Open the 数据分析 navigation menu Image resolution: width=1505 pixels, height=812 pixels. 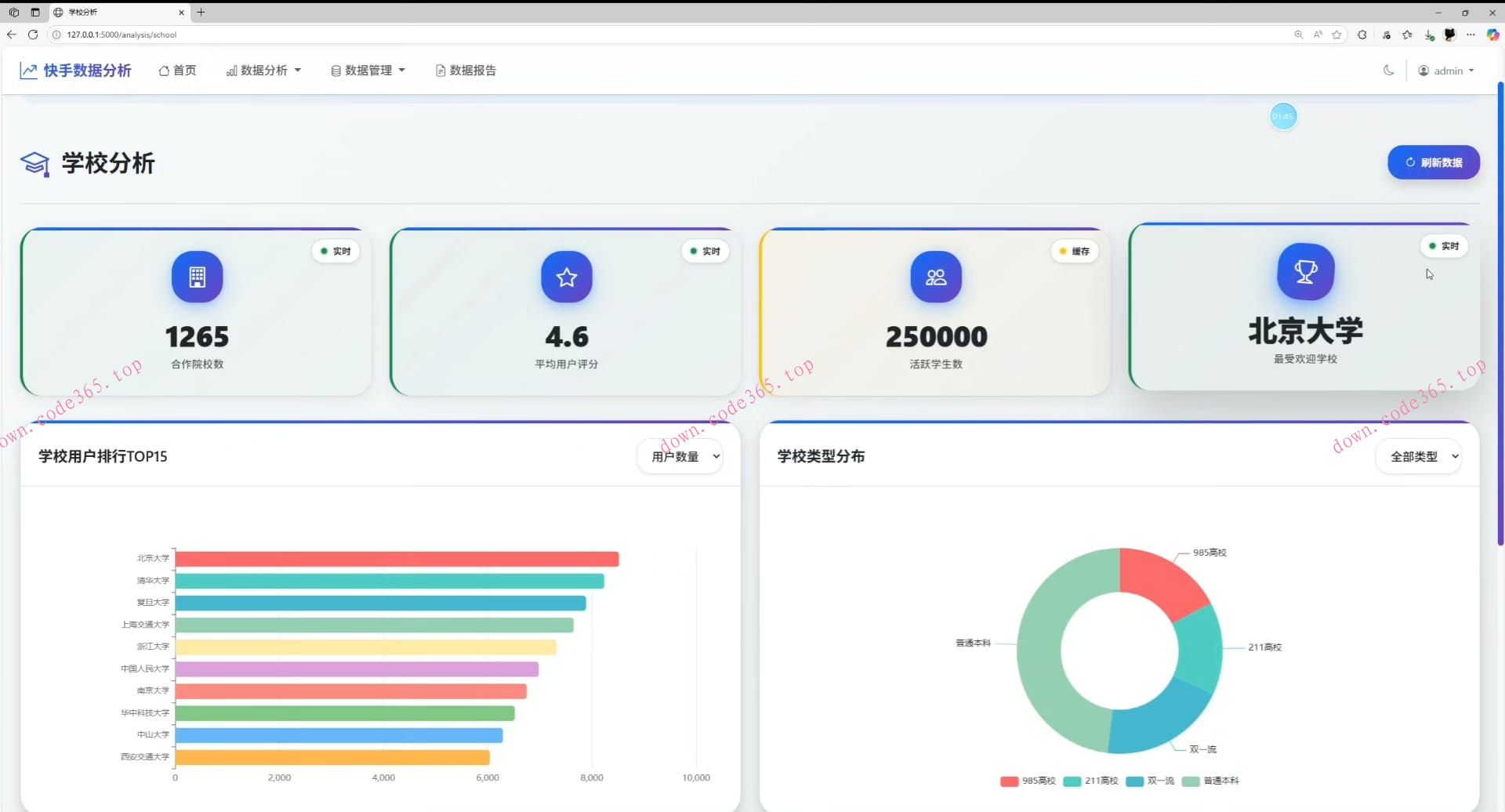coord(263,71)
